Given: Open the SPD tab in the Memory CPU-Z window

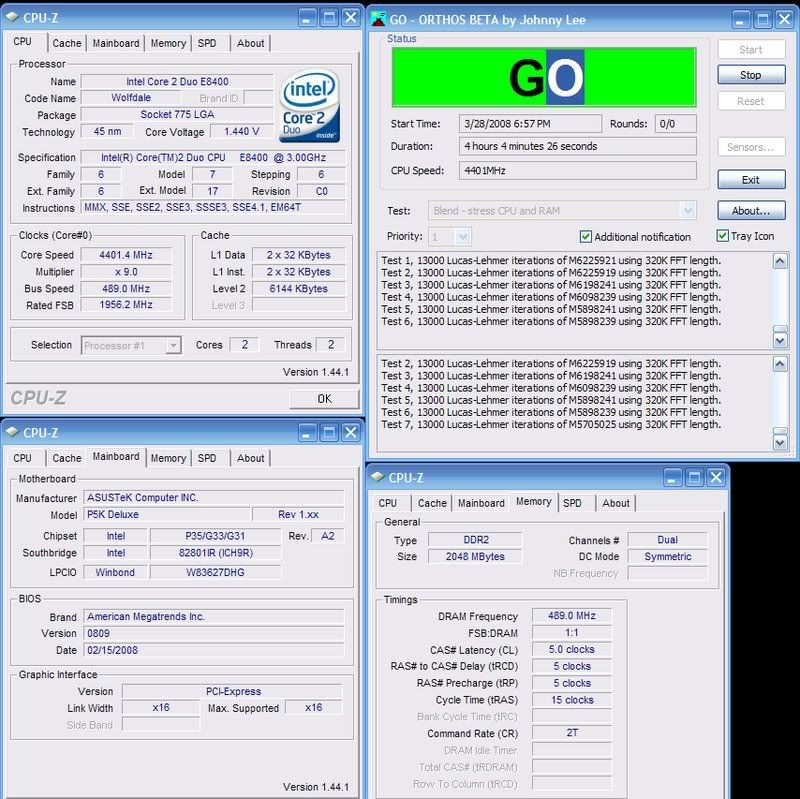Looking at the screenshot, I should click(x=572, y=503).
